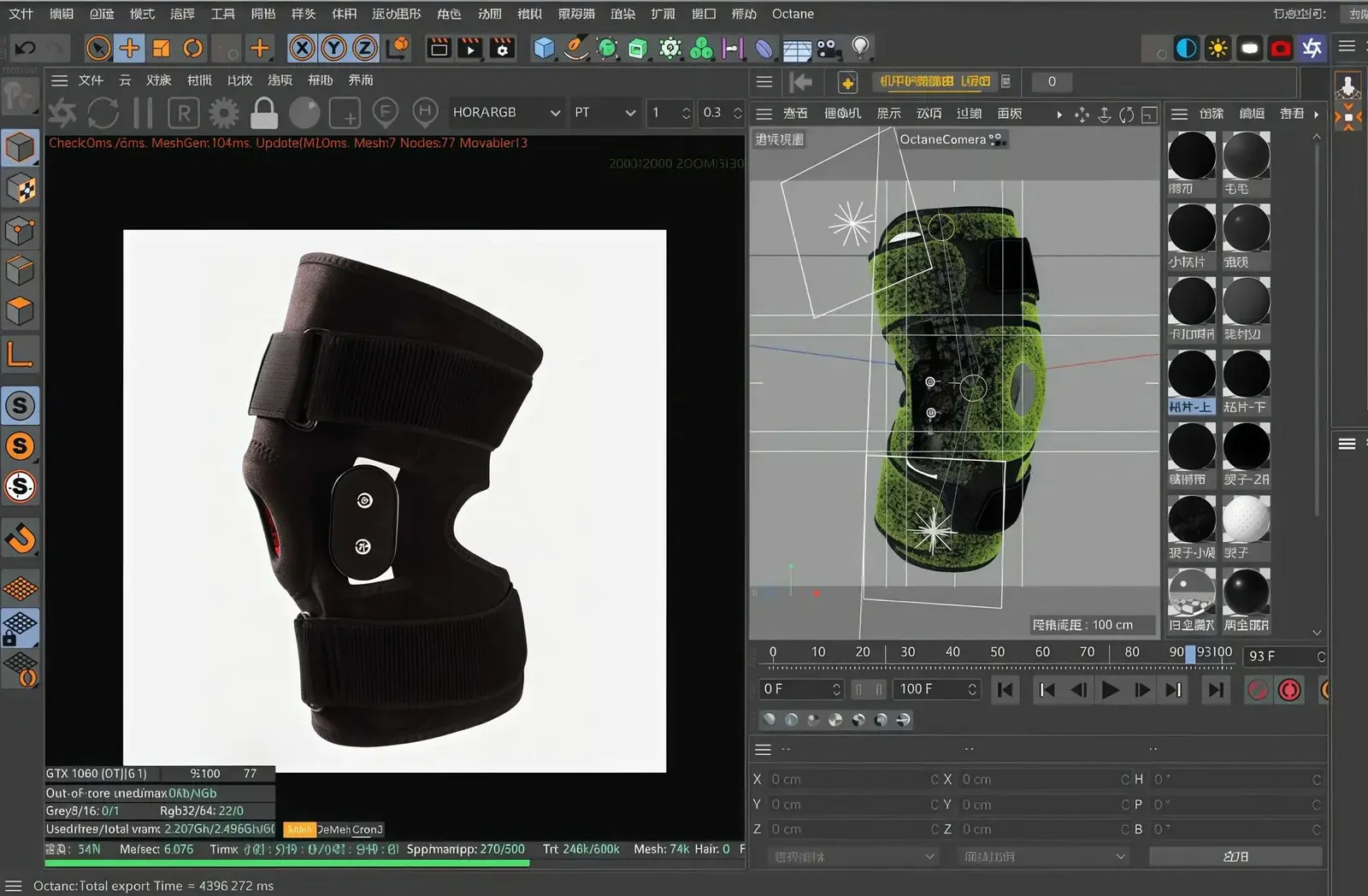Open the PT kernel dropdown

(604, 113)
